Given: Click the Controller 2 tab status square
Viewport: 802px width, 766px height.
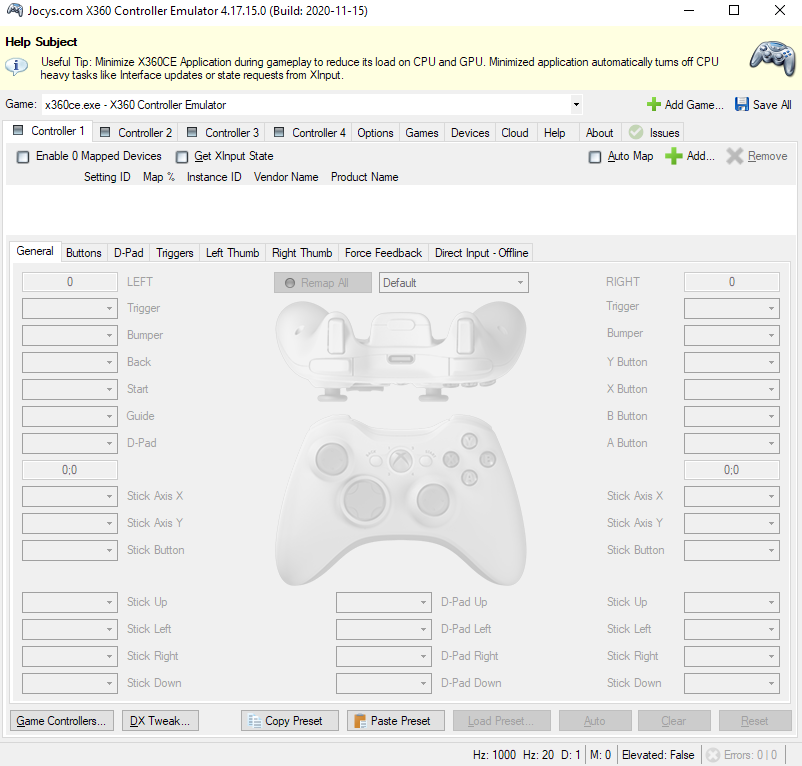Looking at the screenshot, I should coord(105,132).
